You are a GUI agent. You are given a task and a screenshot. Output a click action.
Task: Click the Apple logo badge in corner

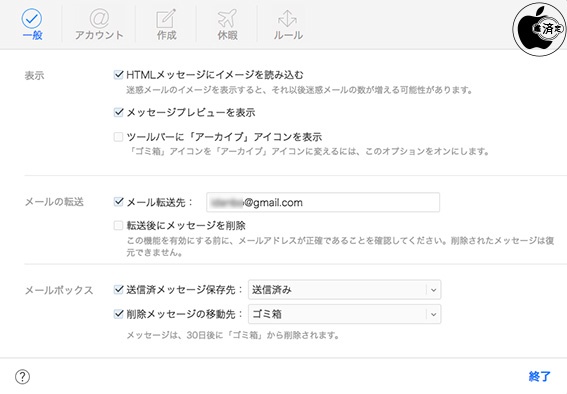coord(539,29)
